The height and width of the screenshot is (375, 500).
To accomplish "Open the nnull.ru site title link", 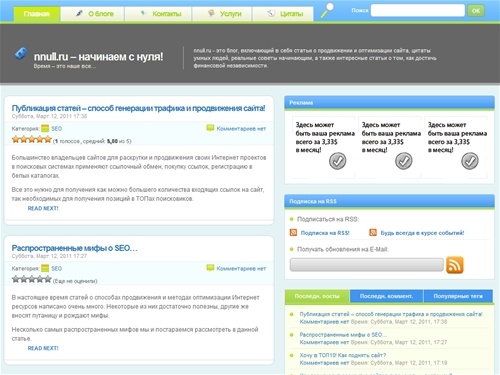I will pyautogui.click(x=98, y=57).
